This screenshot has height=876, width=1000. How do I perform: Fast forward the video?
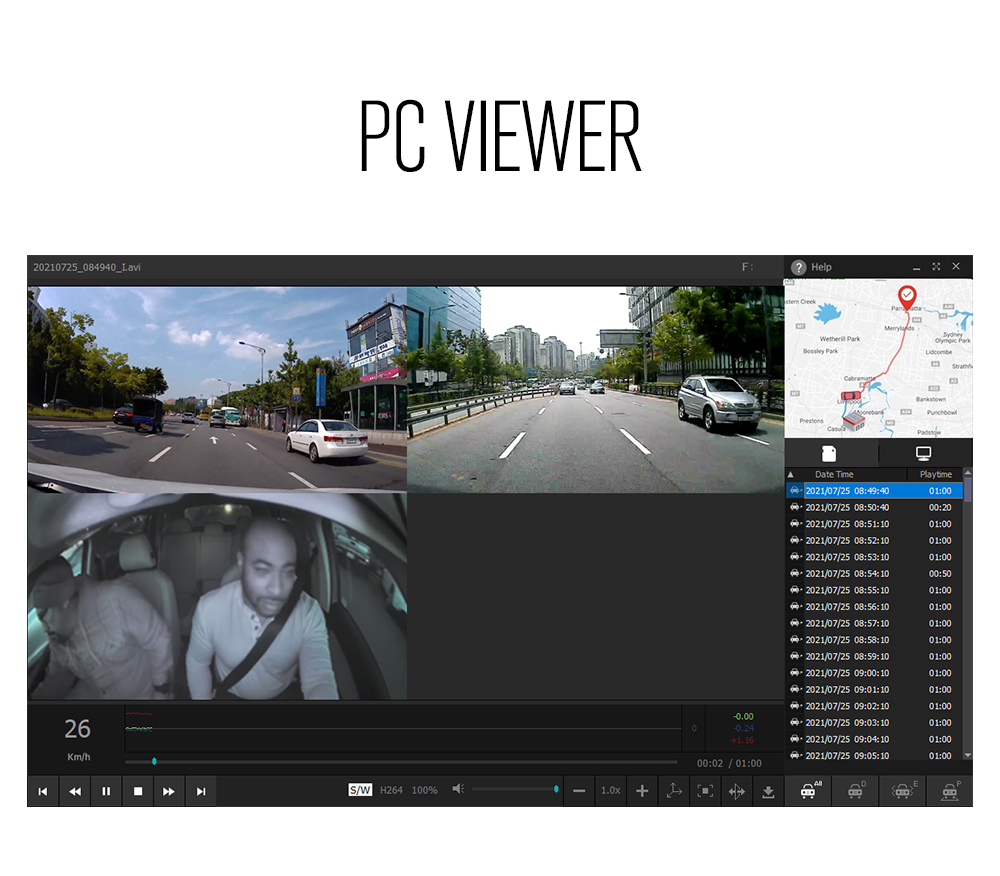(x=169, y=791)
